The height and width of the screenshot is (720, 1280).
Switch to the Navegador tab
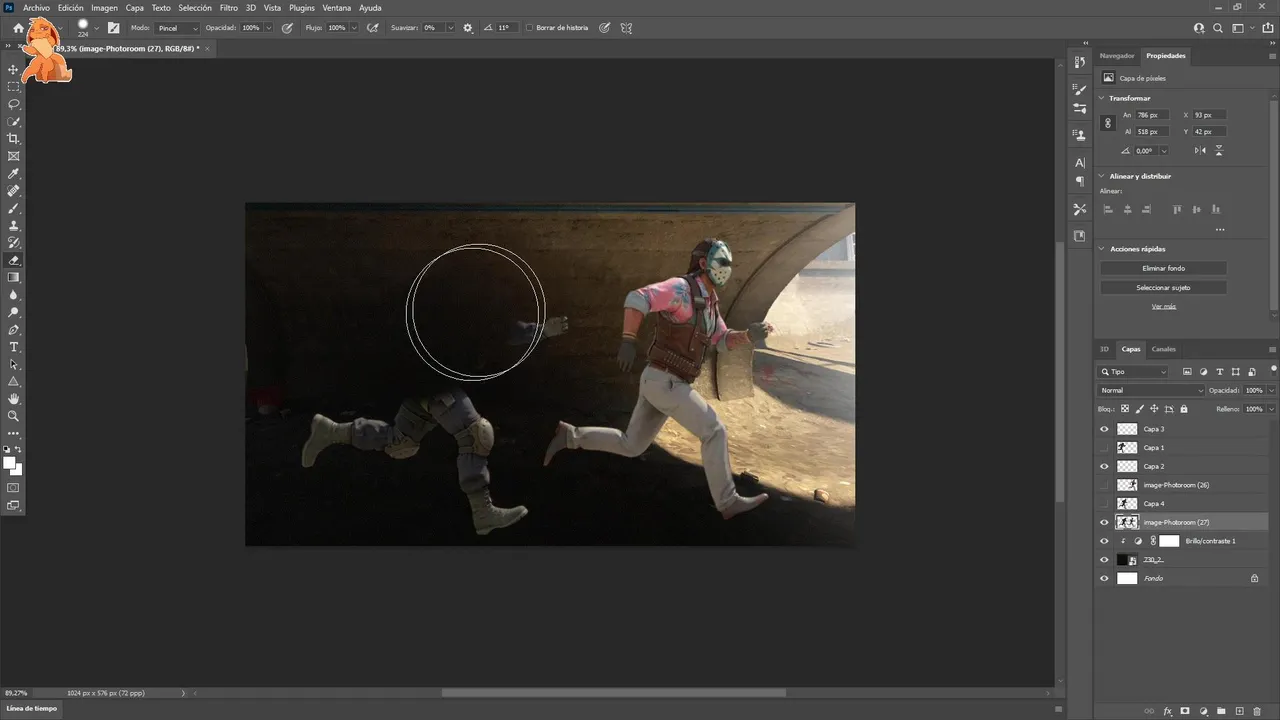pyautogui.click(x=1117, y=56)
